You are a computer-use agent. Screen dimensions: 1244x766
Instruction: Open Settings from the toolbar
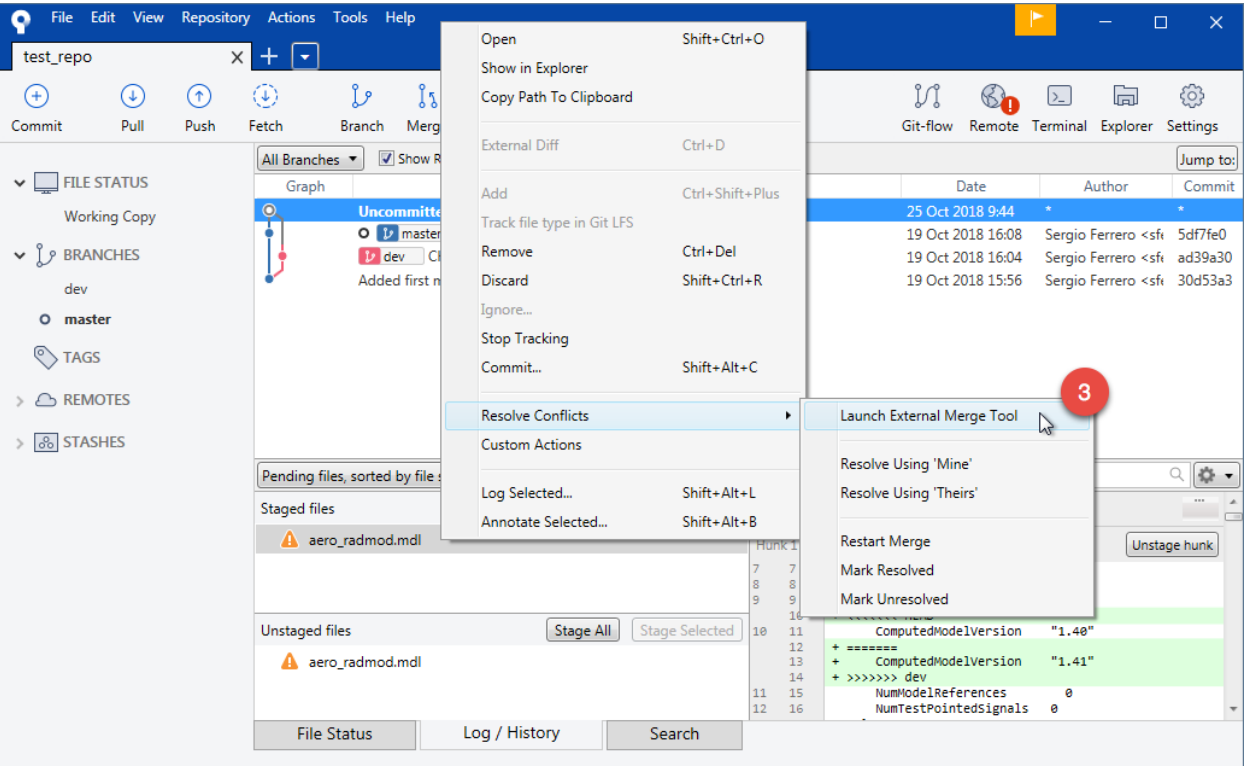point(1191,97)
